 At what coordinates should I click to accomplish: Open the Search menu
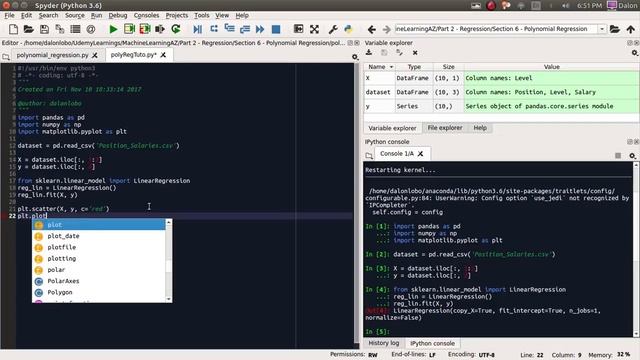[48, 16]
